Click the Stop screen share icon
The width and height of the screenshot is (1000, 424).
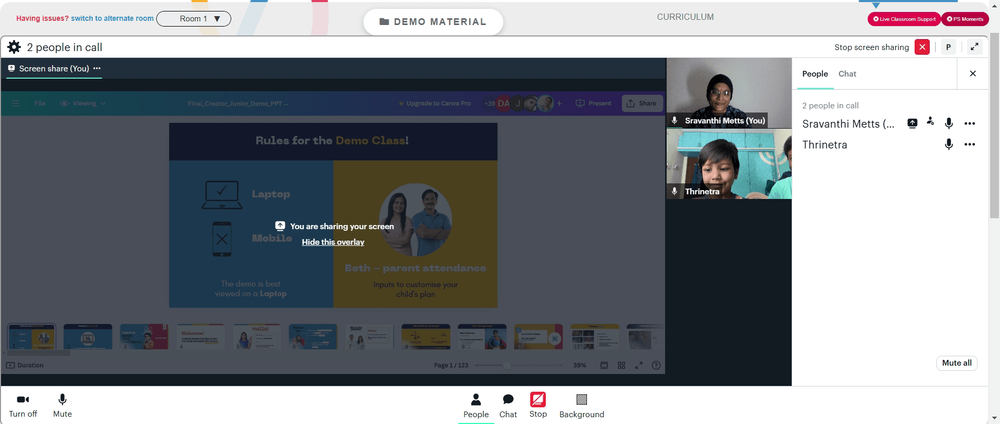[x=538, y=406]
